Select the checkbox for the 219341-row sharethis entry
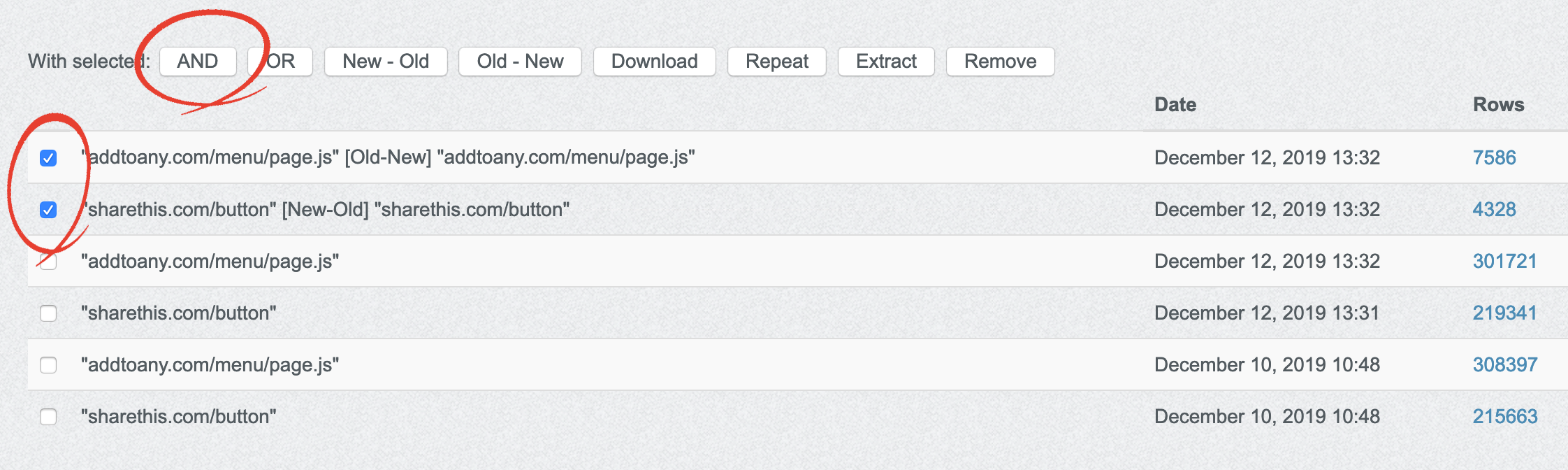1568x470 pixels. click(48, 313)
